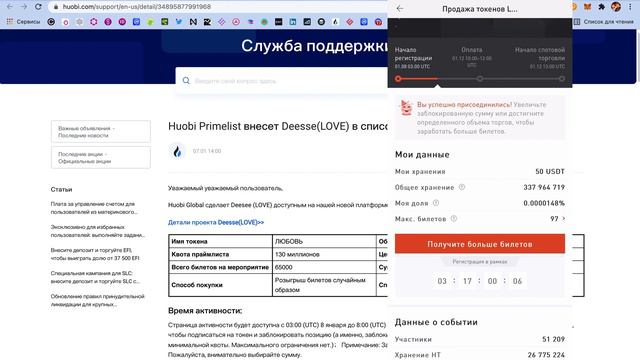Open the LinkedIn bookmark icon

pyautogui.click(x=293, y=22)
